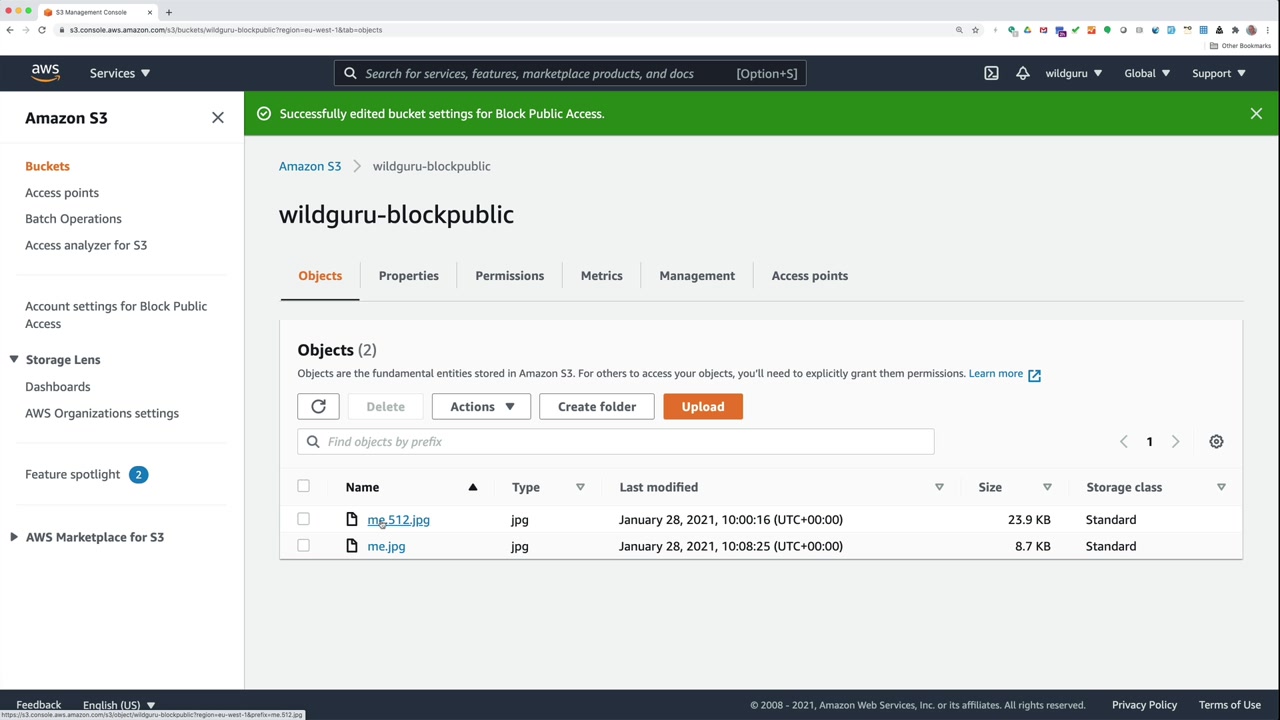Close the Amazon S3 side panel
Viewport: 1280px width, 720px height.
(x=218, y=118)
